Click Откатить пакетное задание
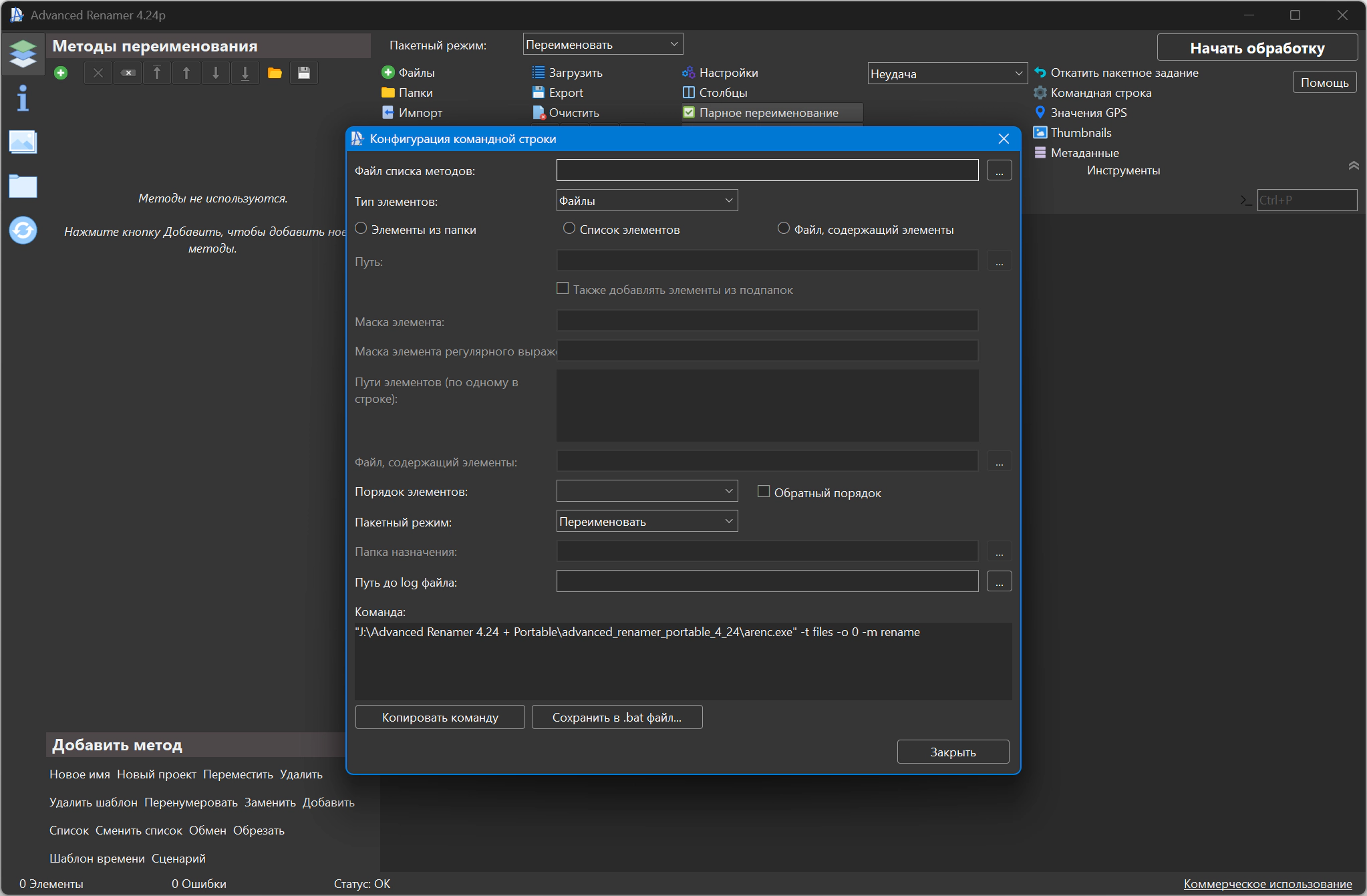The height and width of the screenshot is (896, 1367). point(1116,72)
